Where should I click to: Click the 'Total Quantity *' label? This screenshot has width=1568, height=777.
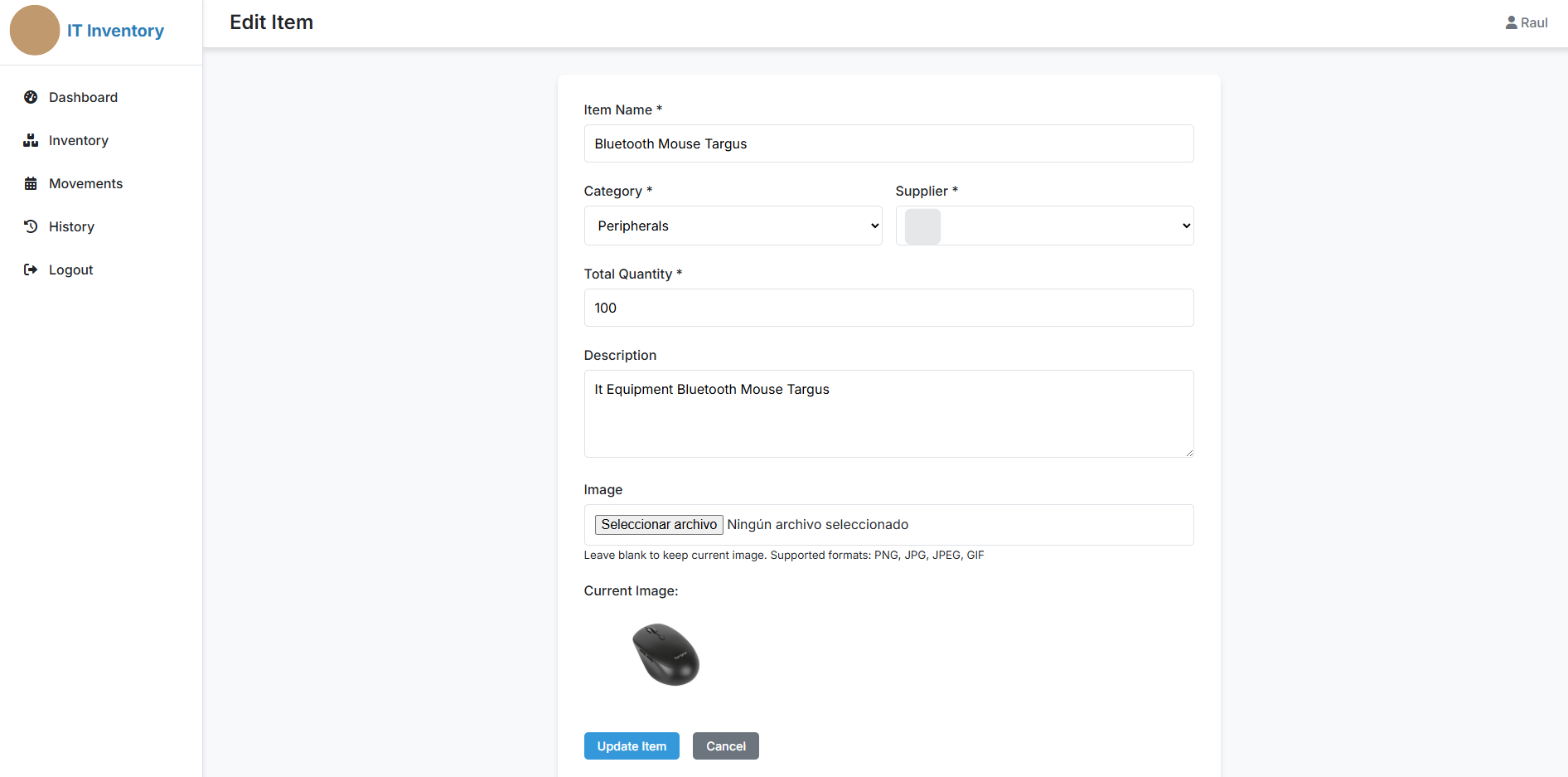tap(633, 274)
